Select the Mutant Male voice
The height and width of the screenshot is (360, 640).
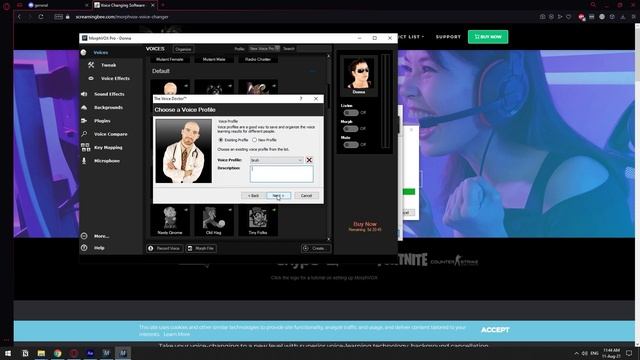pos(214,59)
